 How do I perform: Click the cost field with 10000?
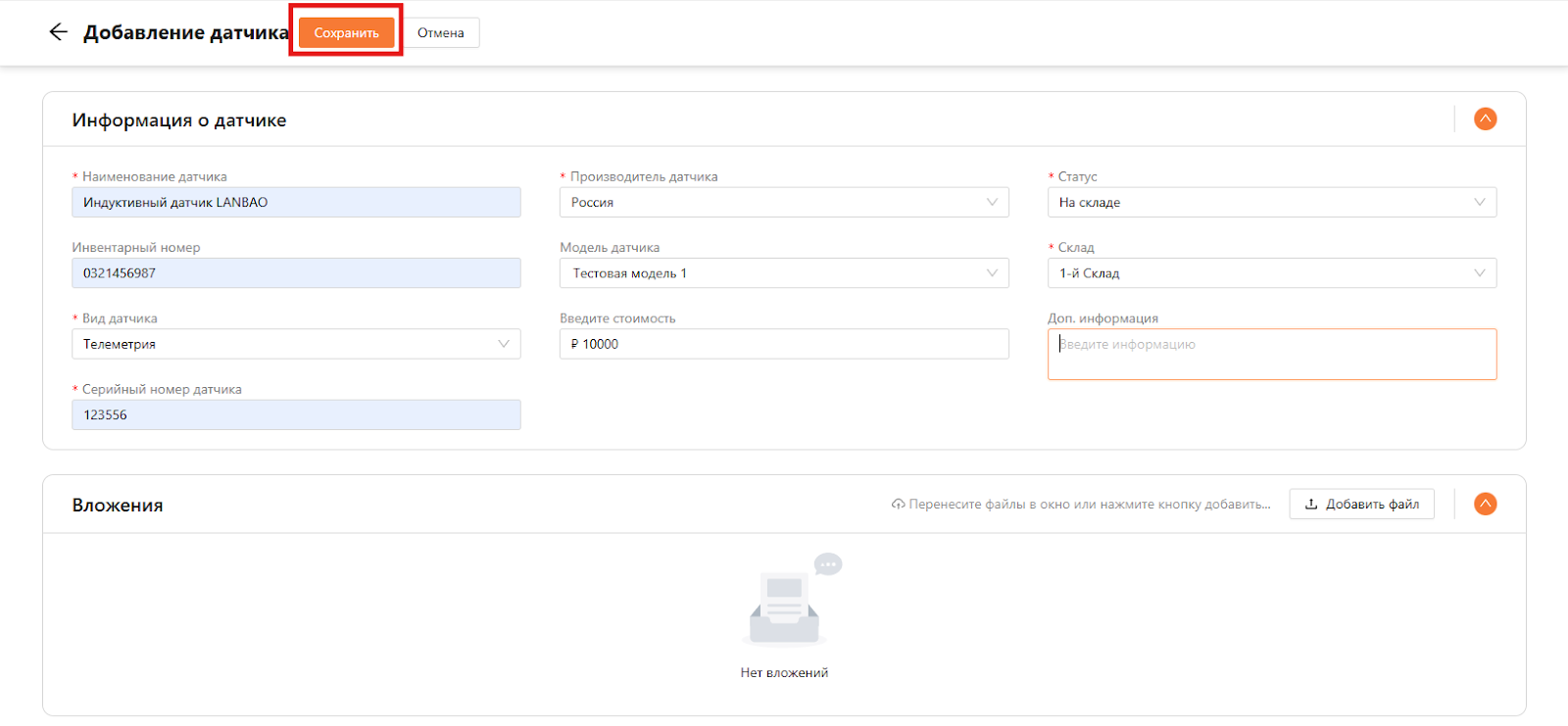click(x=783, y=344)
